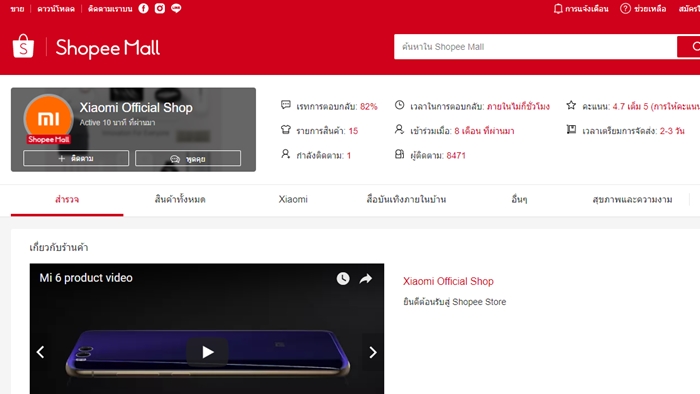
Task: Click the response rate value 82%
Action: (369, 106)
